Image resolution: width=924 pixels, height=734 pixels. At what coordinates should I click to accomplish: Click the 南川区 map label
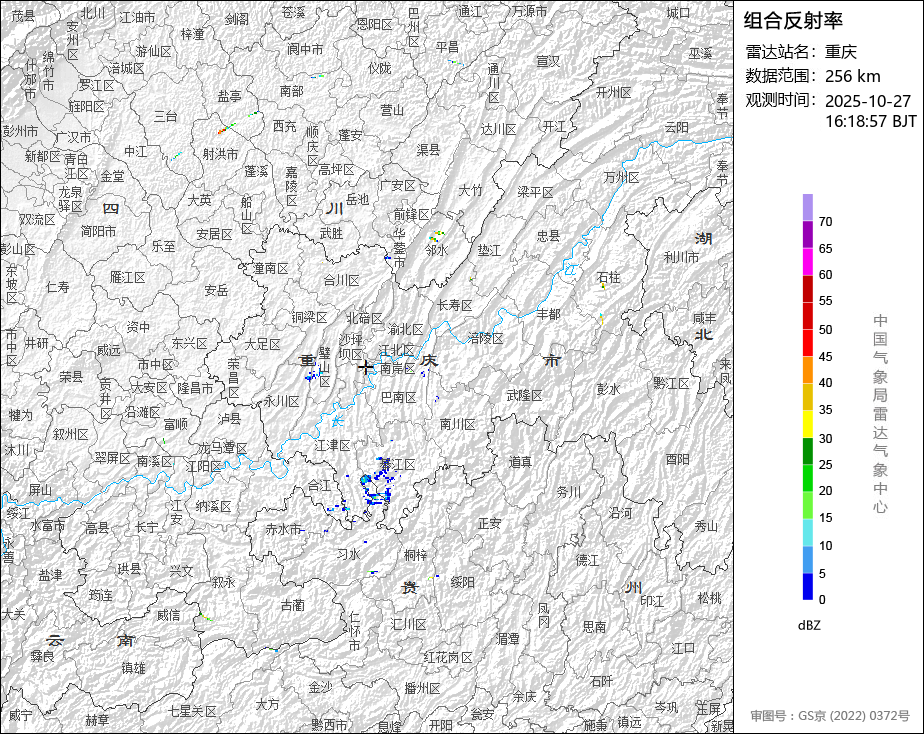tap(457, 424)
